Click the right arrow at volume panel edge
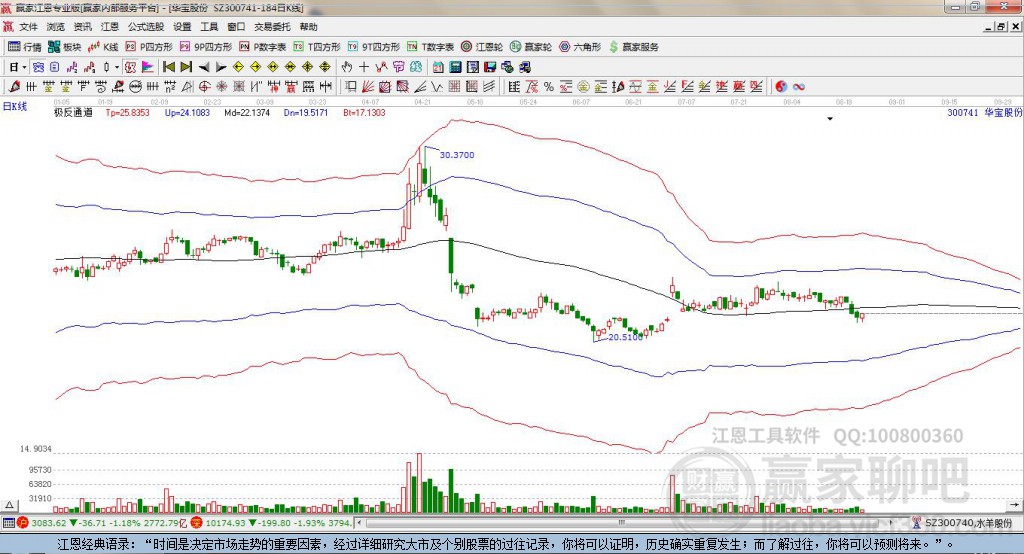The width and height of the screenshot is (1024, 554). pos(1014,505)
